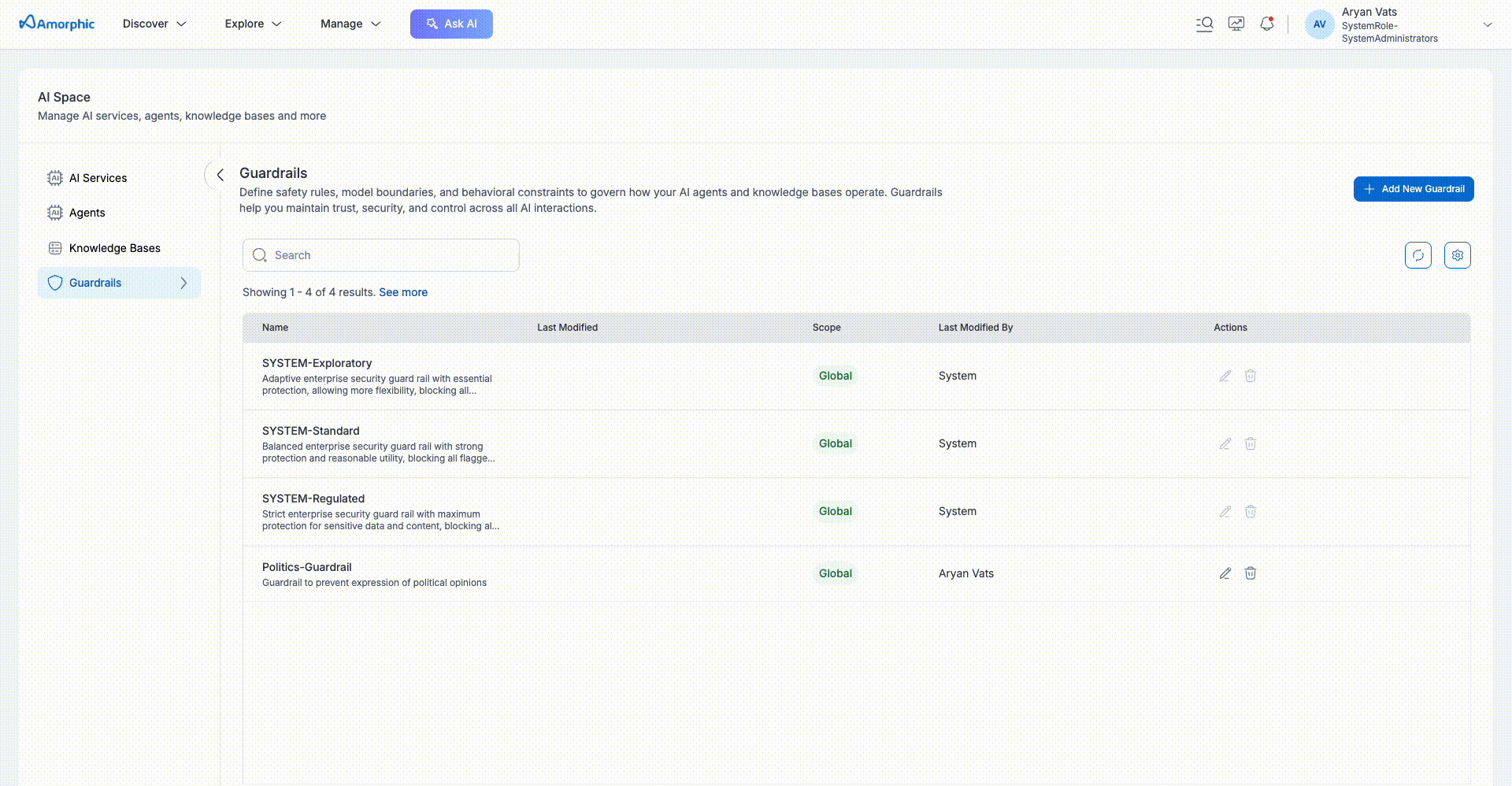Open table settings gear icon
Image resolution: width=1512 pixels, height=786 pixels.
coord(1457,255)
